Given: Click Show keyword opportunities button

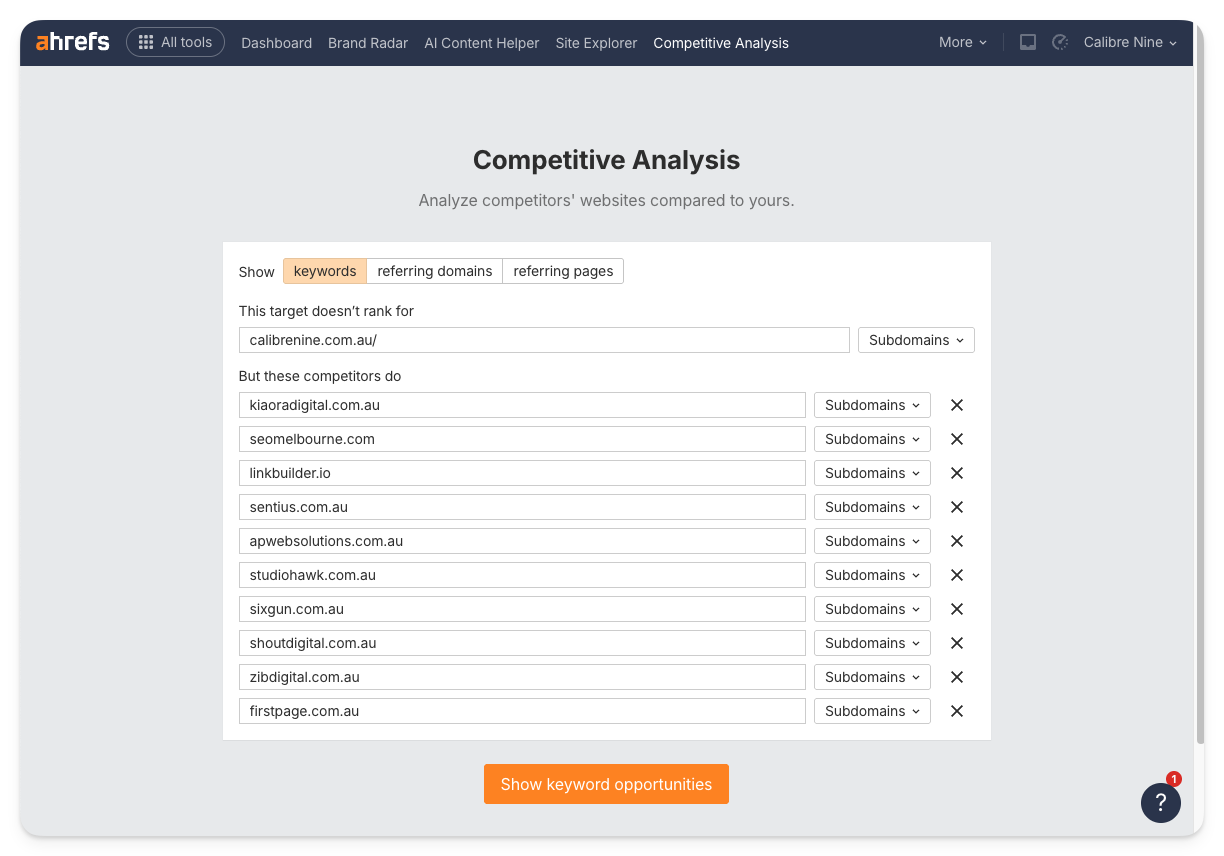Looking at the screenshot, I should point(606,784).
